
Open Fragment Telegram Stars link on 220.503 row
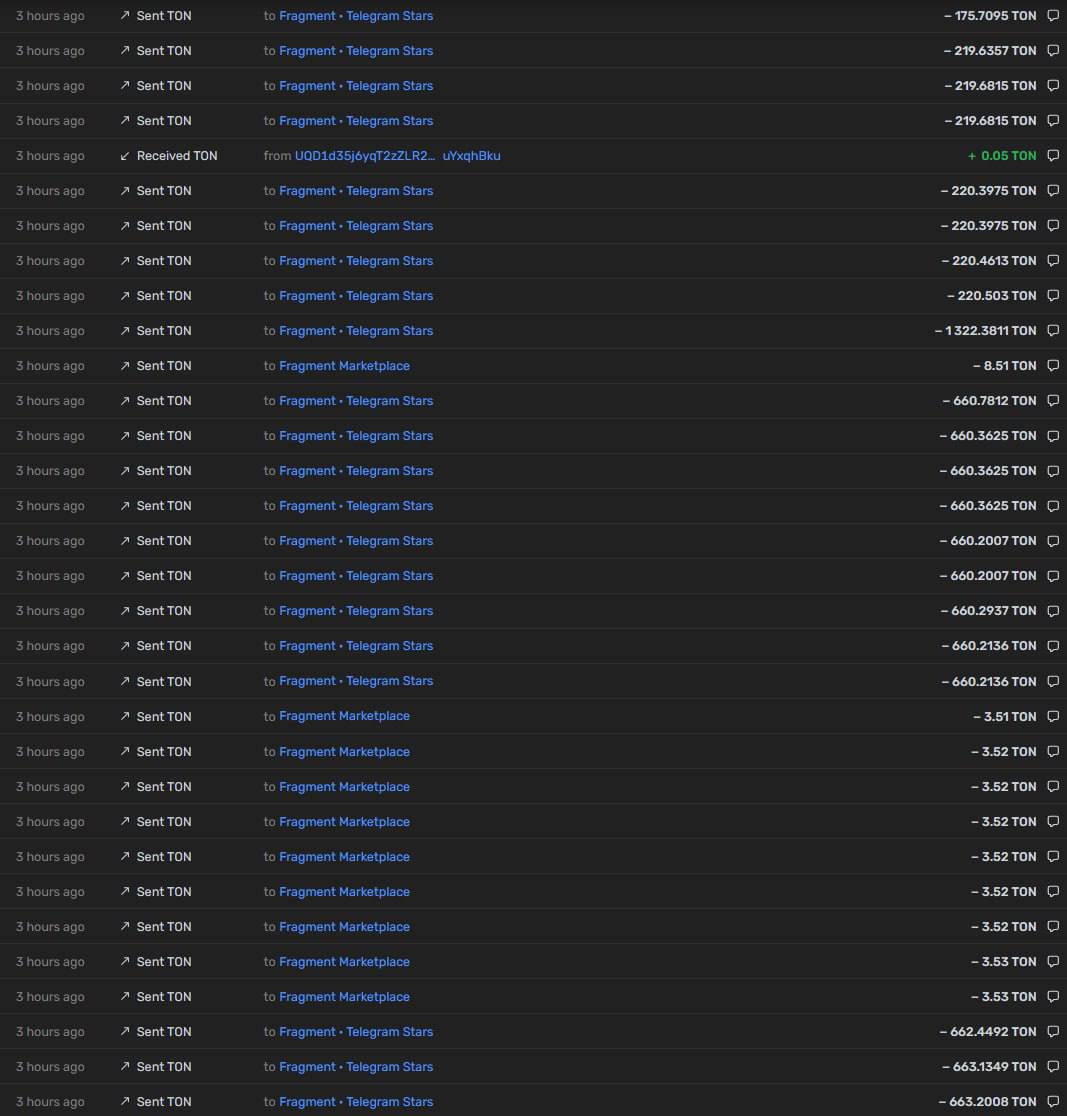[356, 295]
